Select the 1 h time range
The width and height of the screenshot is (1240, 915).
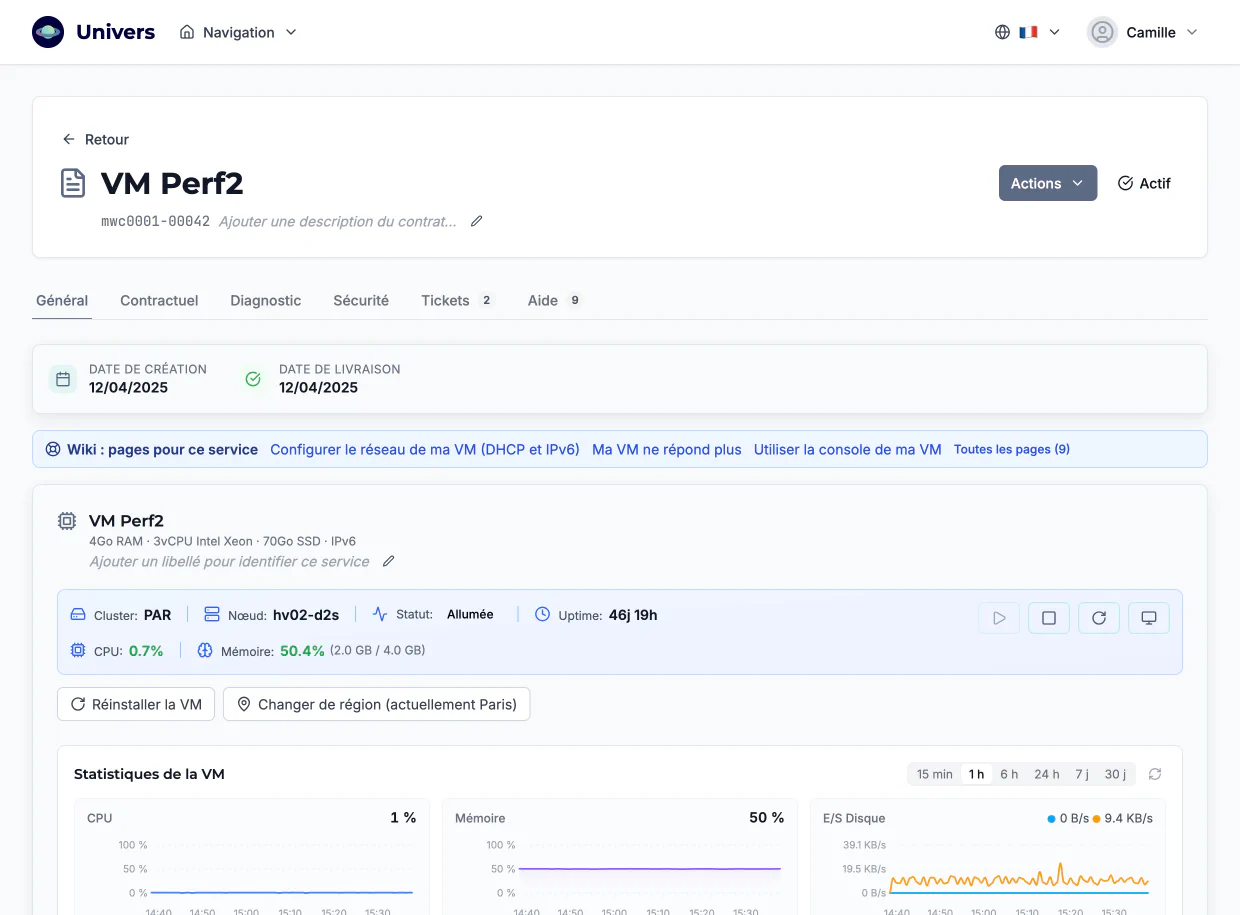tap(976, 774)
